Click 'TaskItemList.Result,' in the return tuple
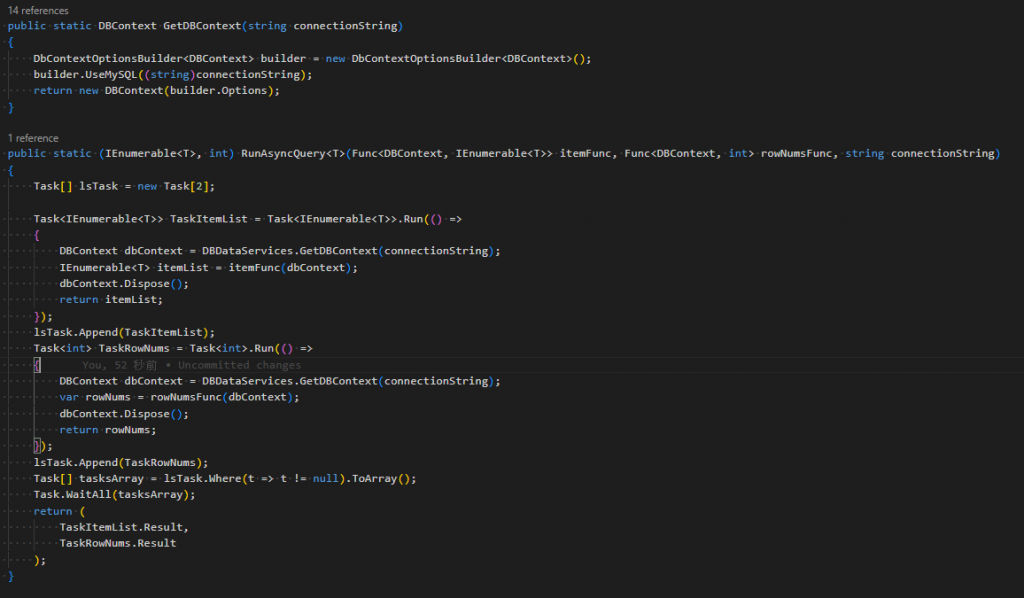 coord(124,527)
